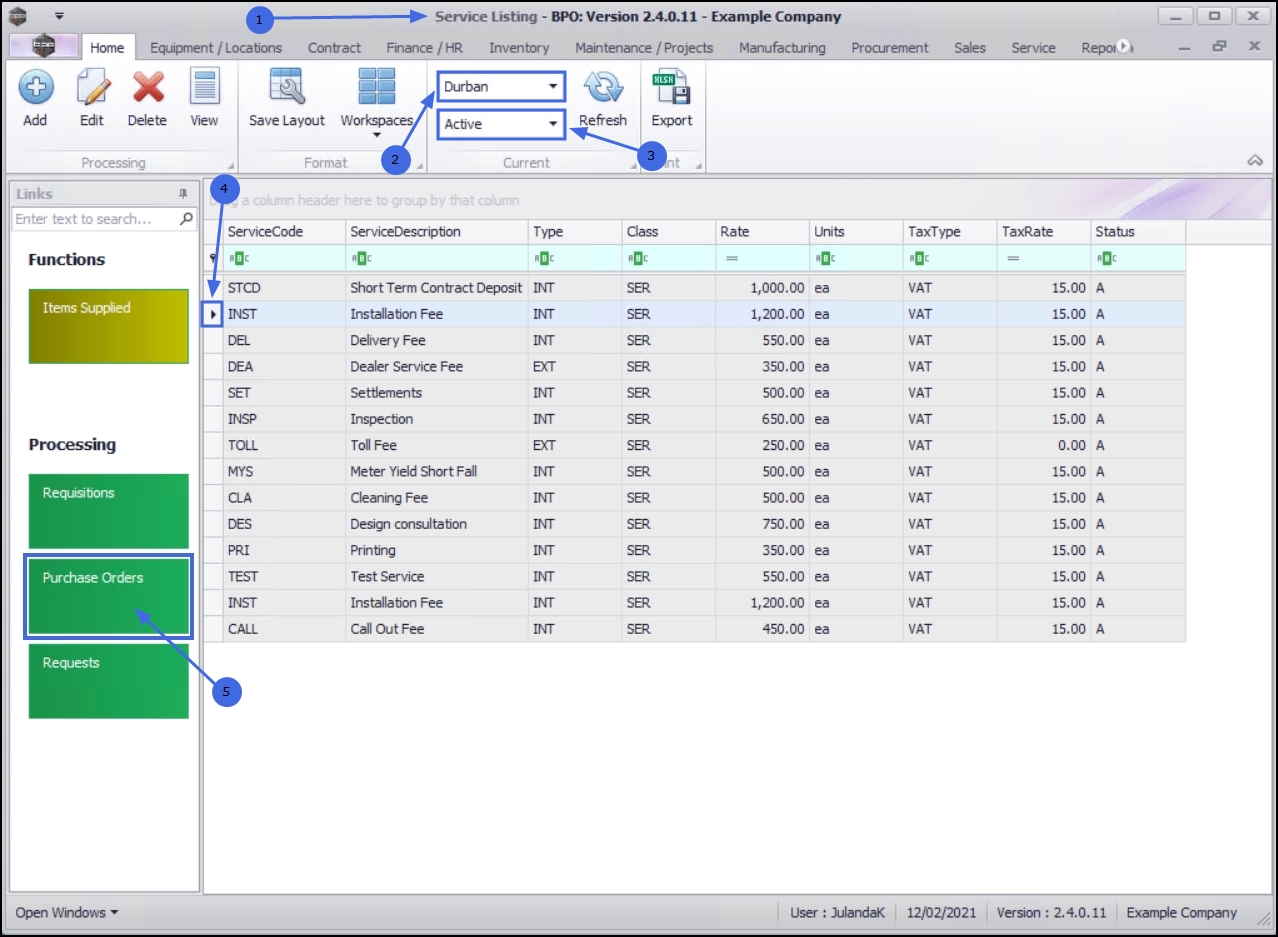Click the Links search text box
The image size is (1278, 937).
pos(96,219)
